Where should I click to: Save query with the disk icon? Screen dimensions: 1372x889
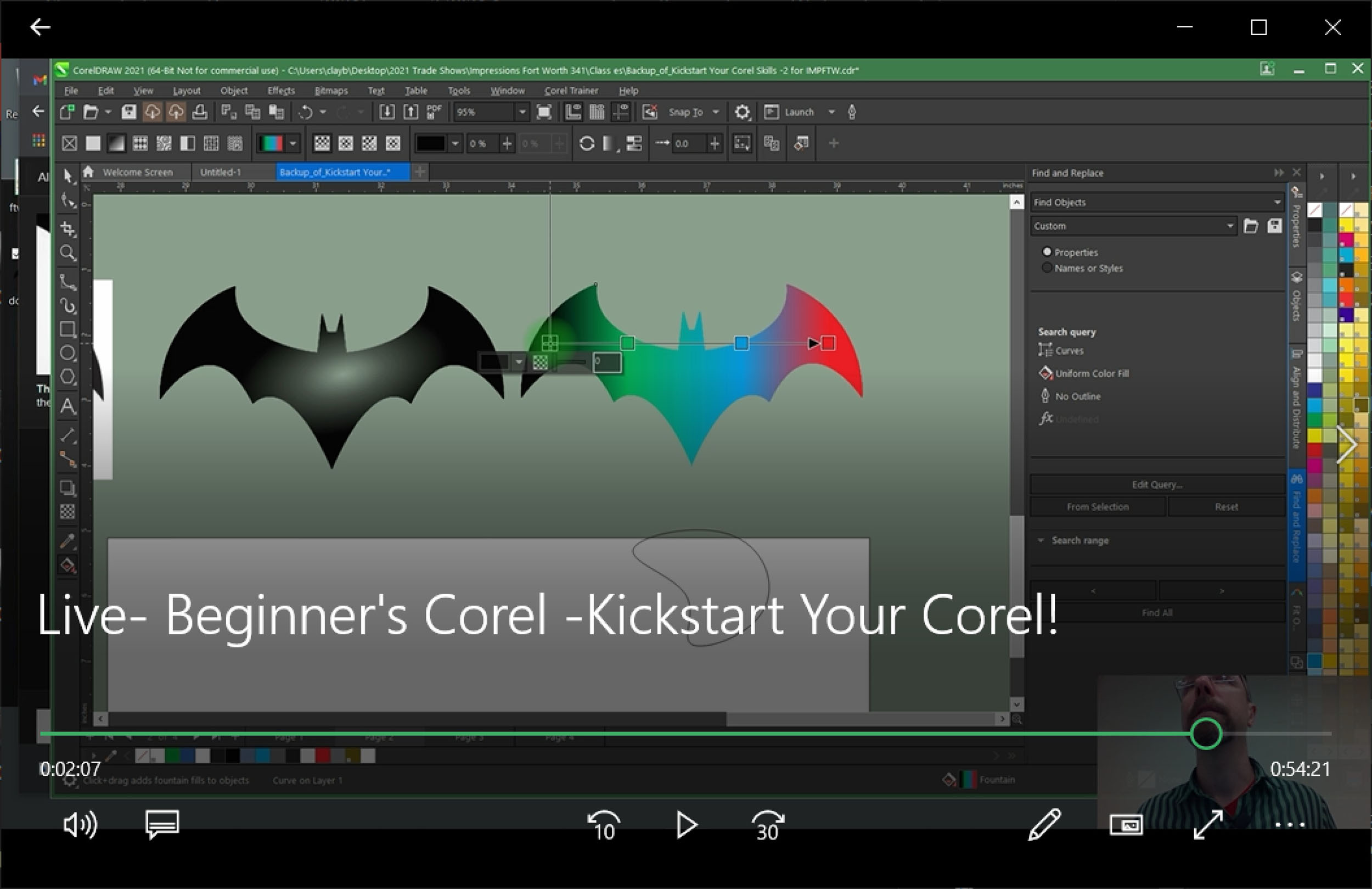coord(1274,226)
